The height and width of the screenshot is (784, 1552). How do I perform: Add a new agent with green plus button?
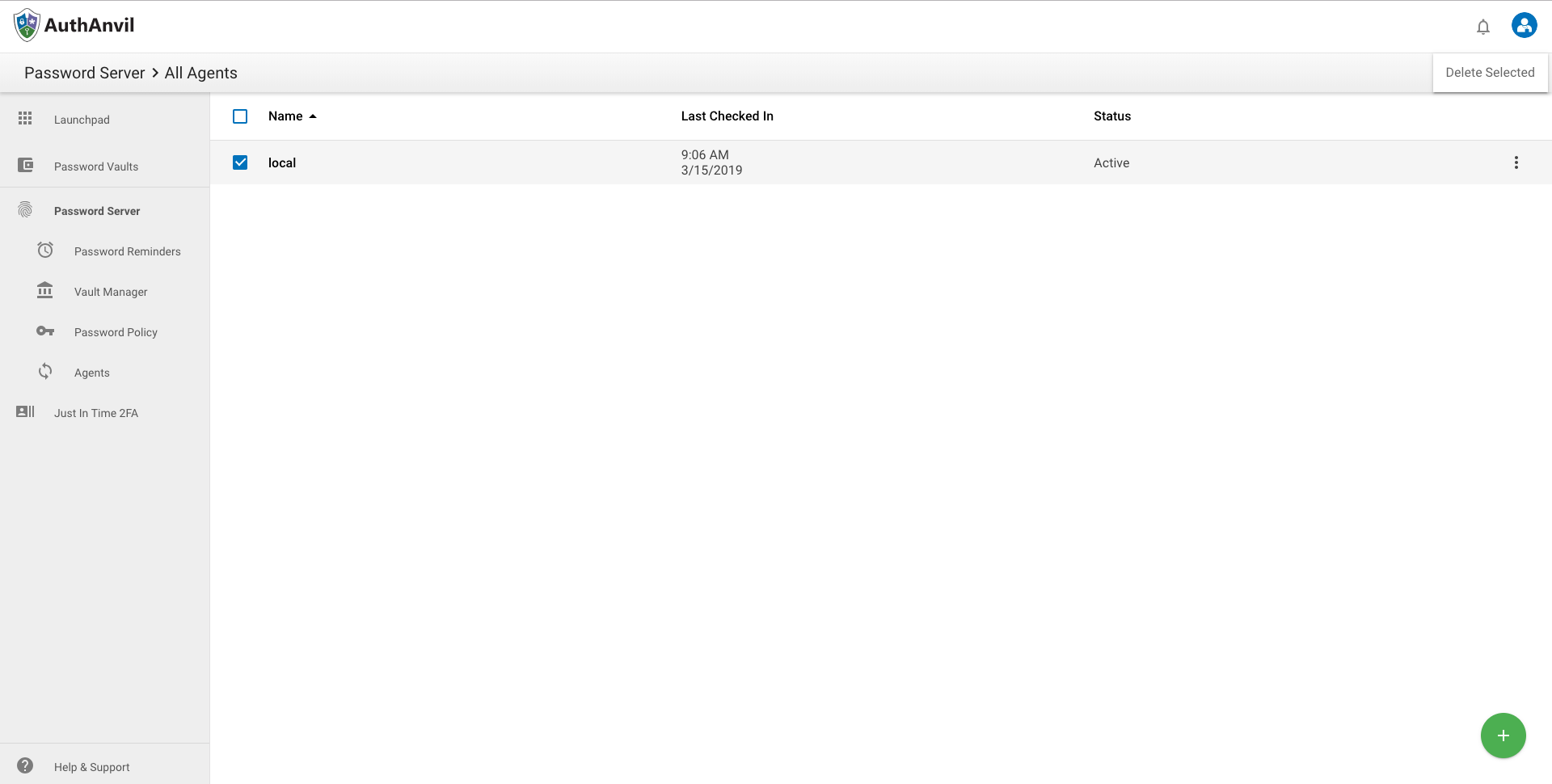click(1503, 736)
